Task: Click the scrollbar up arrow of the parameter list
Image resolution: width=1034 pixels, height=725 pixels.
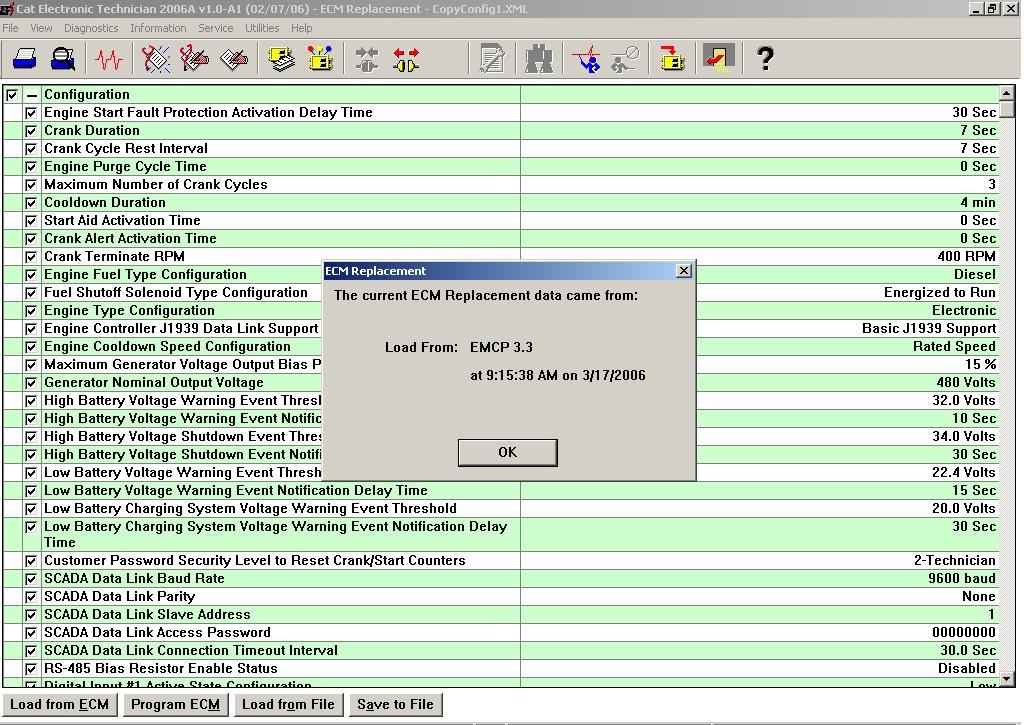Action: pos(1006,93)
